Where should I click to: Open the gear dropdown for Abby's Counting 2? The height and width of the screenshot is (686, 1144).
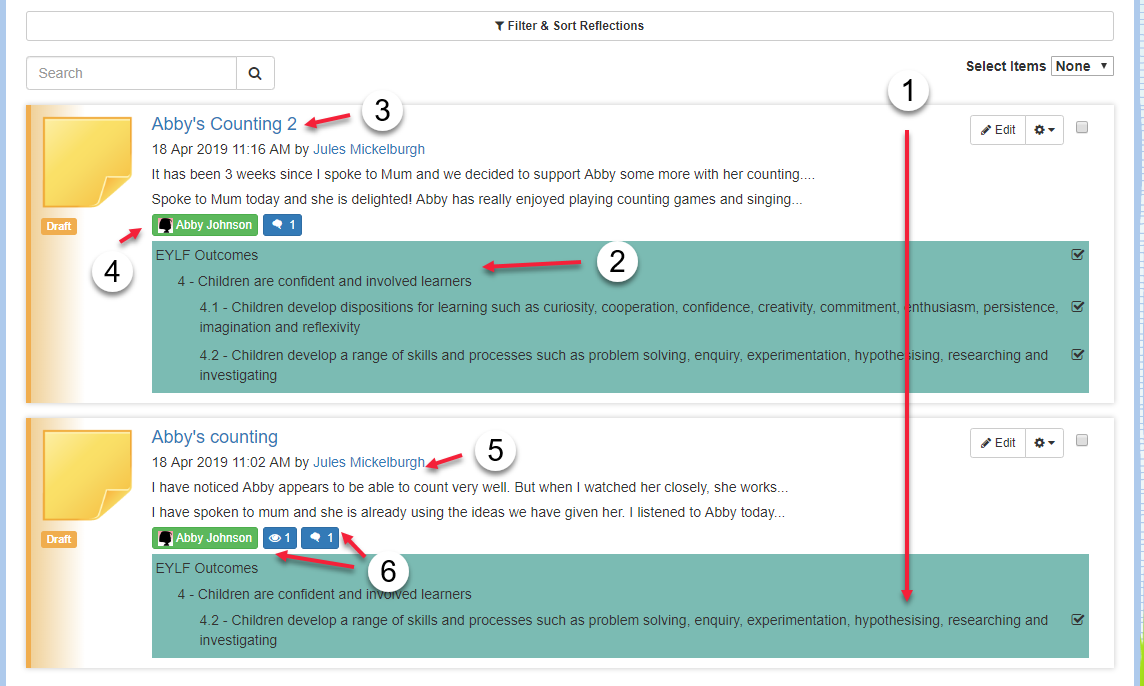point(1044,130)
